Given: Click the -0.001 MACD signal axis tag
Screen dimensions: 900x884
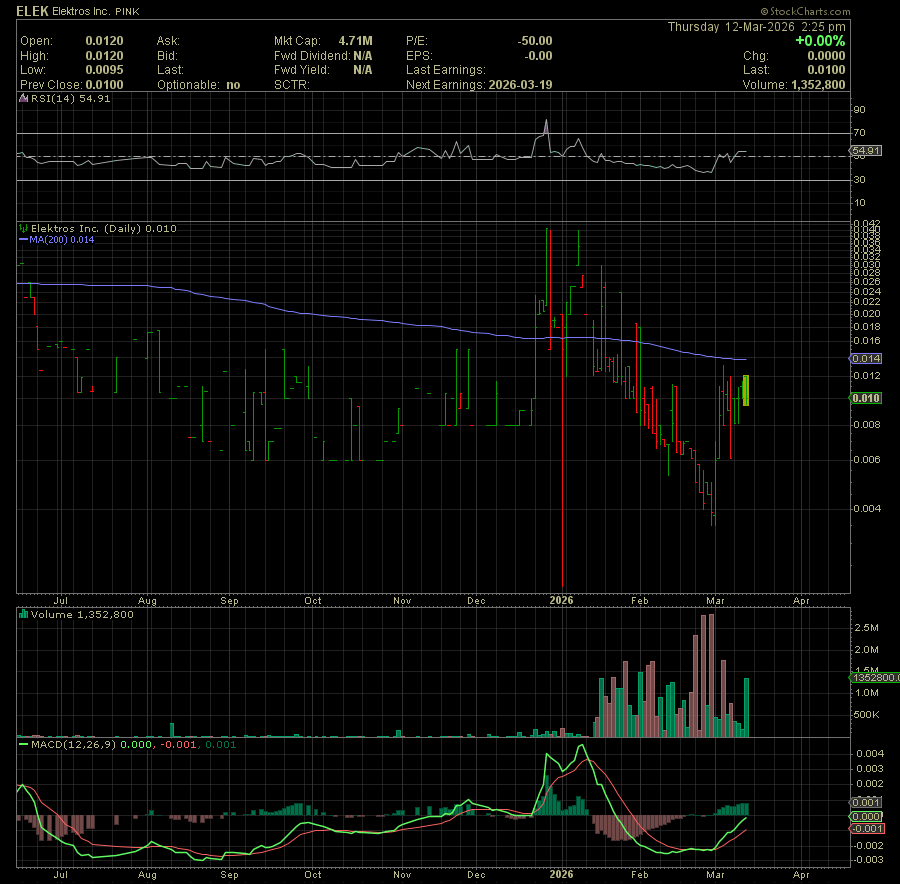Looking at the screenshot, I should click(x=867, y=829).
